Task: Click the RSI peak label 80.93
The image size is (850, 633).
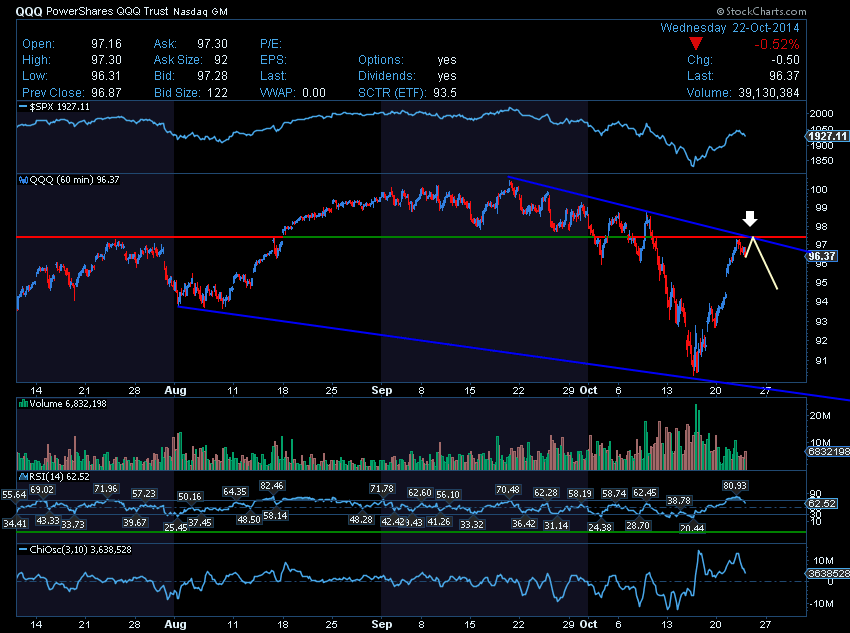Action: 735,486
